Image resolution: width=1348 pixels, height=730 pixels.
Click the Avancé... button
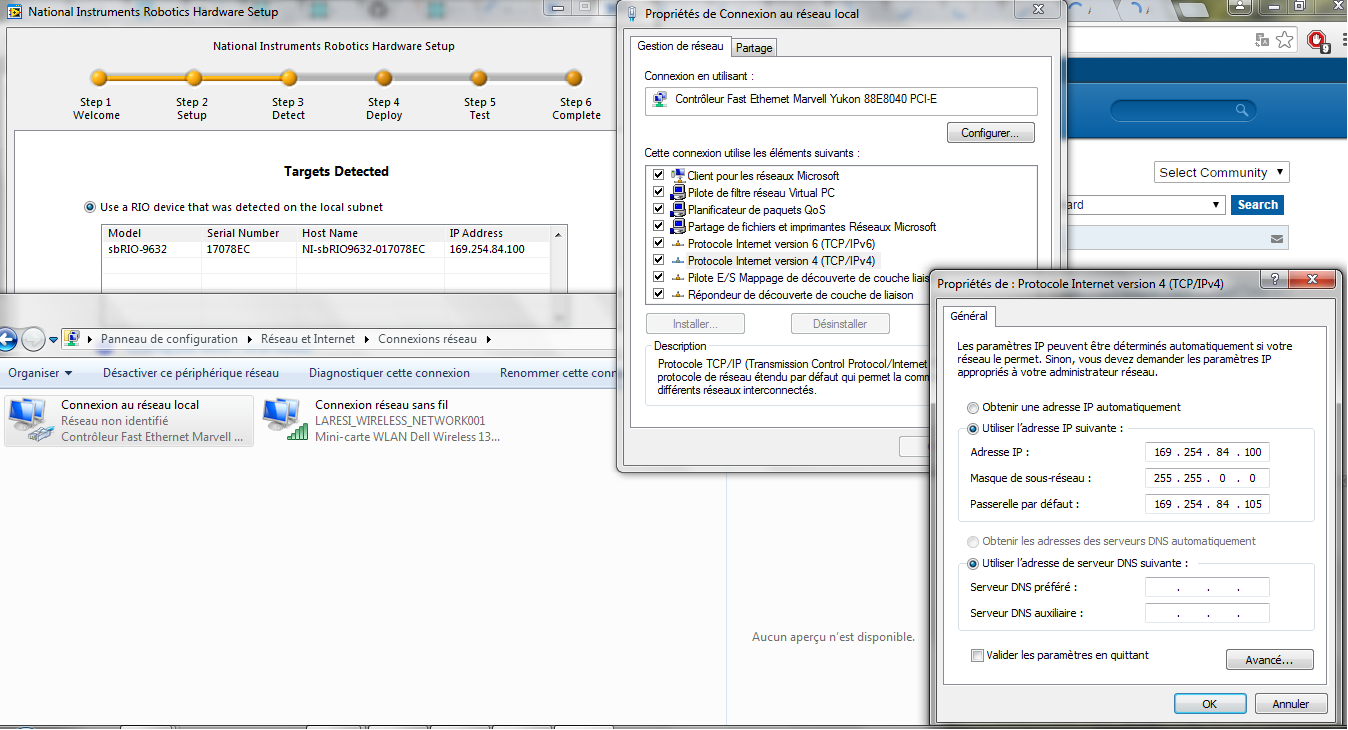1269,660
